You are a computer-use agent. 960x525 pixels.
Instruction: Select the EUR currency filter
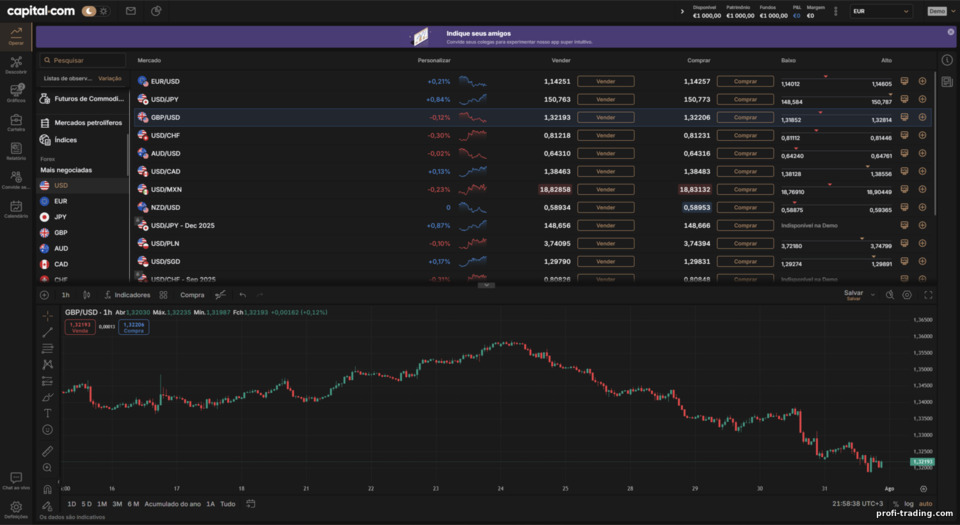tap(61, 201)
